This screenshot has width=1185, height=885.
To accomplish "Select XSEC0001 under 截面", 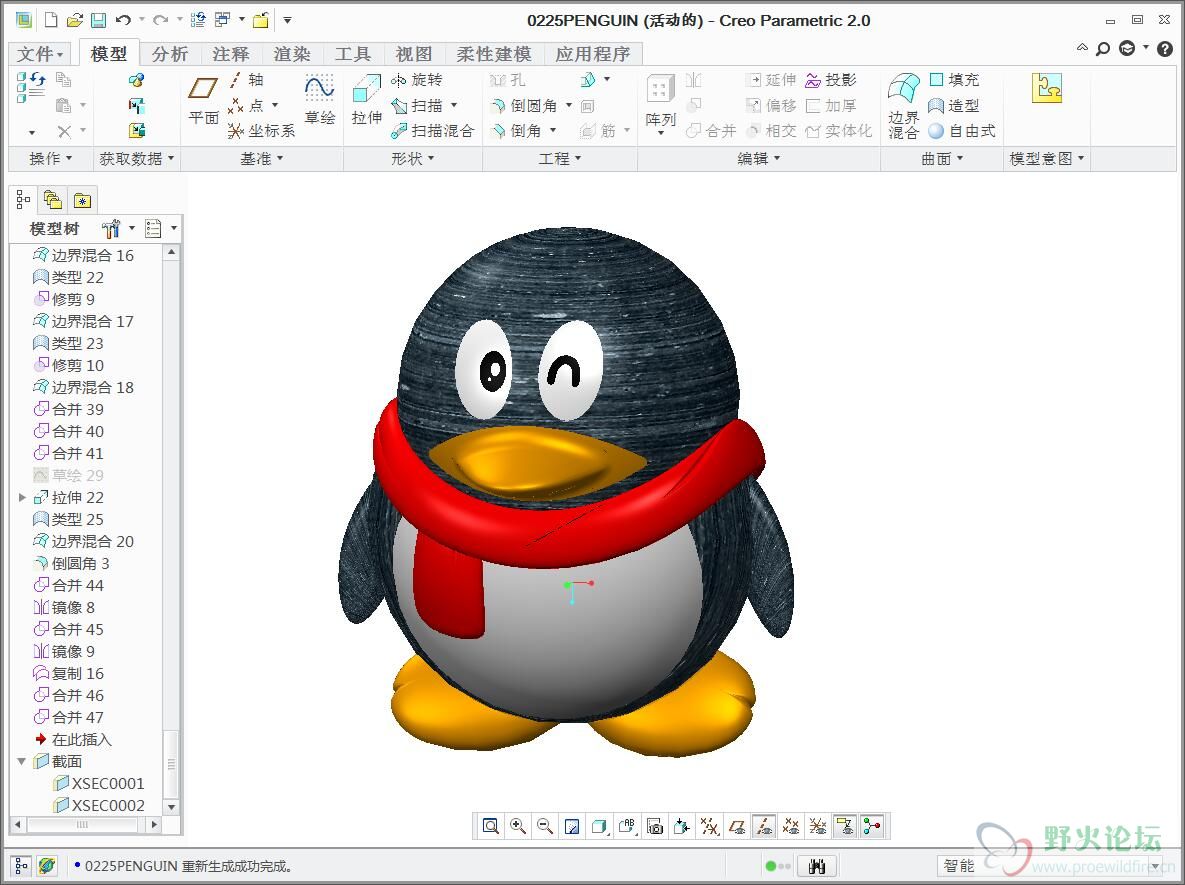I will click(x=99, y=783).
